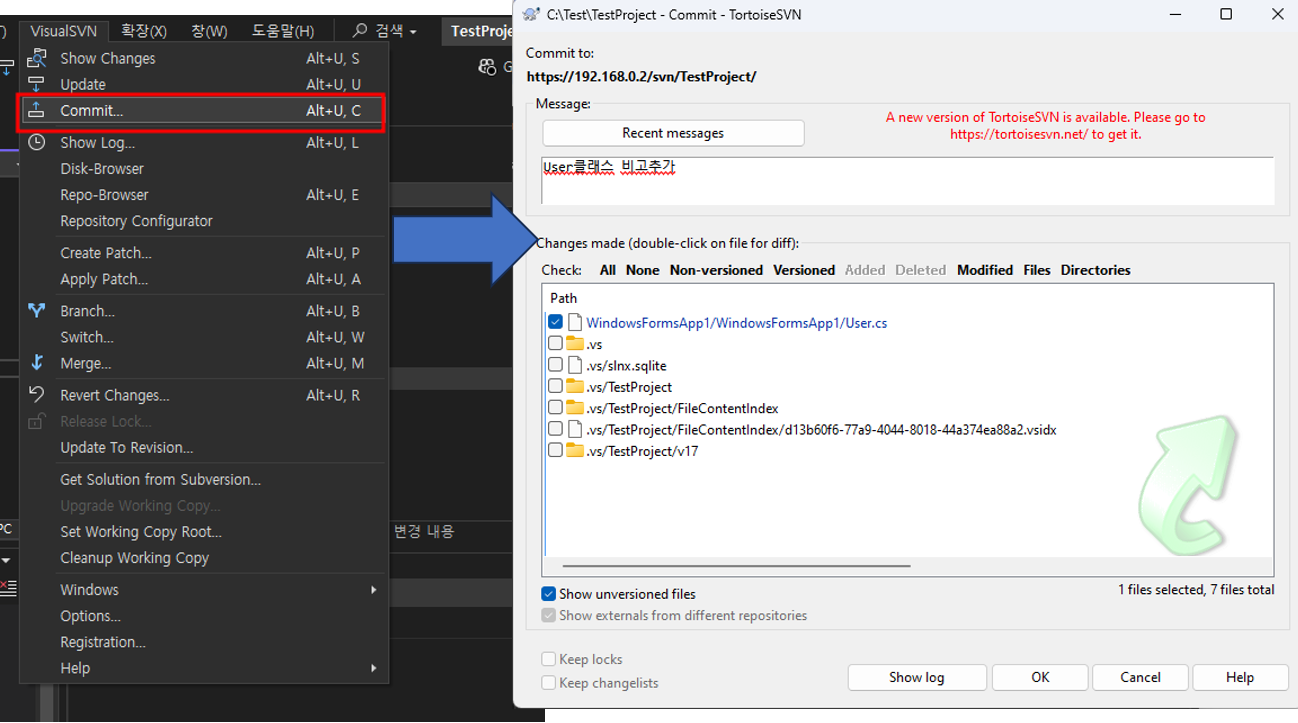Open the 창(W) menu bar item
This screenshot has height=723, width=1298.
[209, 31]
